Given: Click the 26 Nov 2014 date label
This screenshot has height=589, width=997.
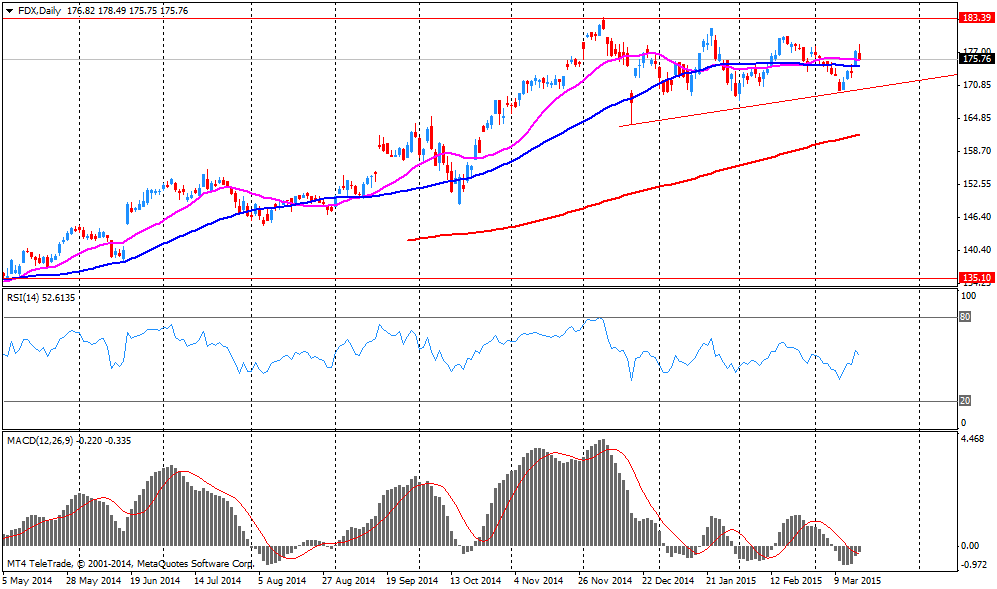Looking at the screenshot, I should click(x=605, y=581).
